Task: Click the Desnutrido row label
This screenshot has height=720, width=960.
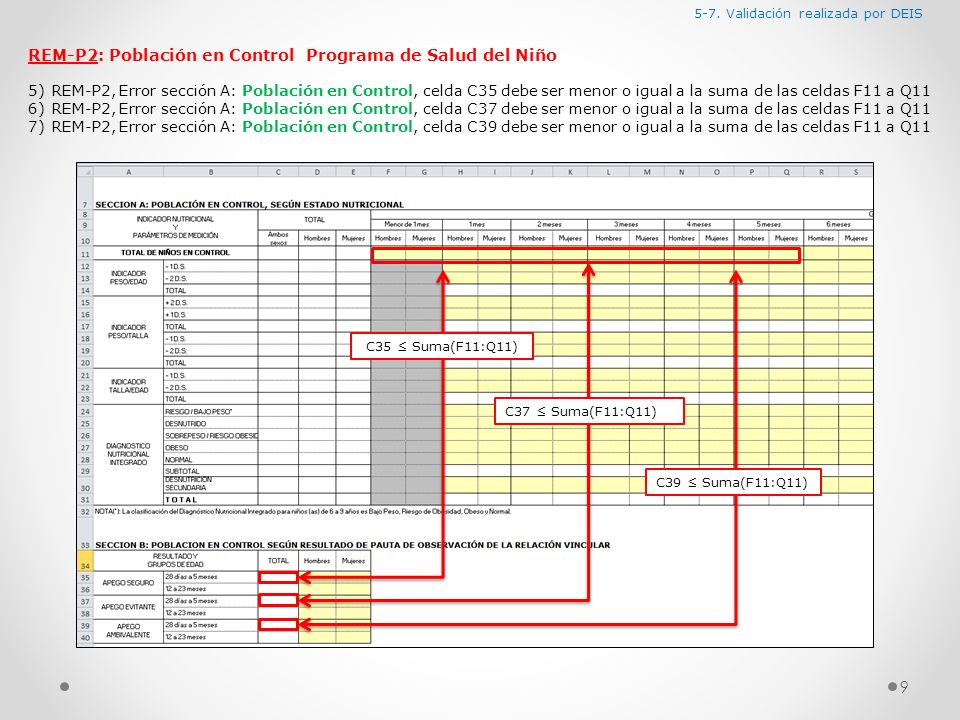Action: click(x=186, y=424)
